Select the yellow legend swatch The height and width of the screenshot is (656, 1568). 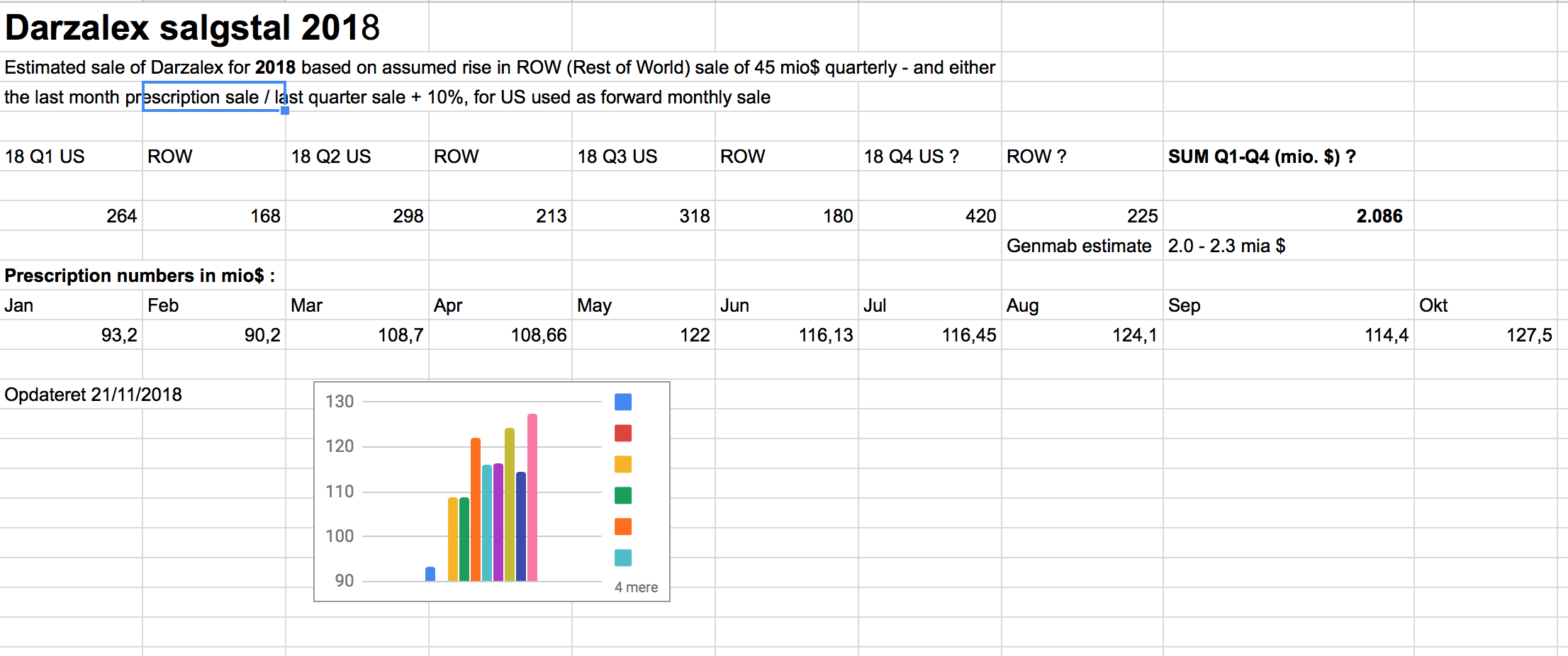[623, 464]
